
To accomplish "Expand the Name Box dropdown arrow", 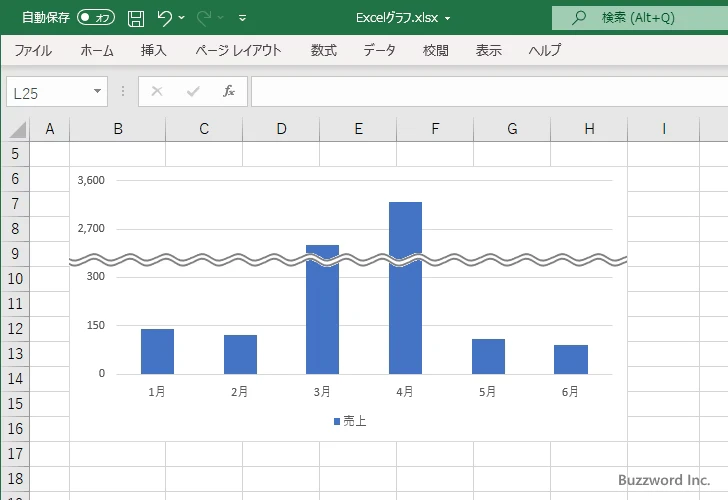I will [98, 91].
